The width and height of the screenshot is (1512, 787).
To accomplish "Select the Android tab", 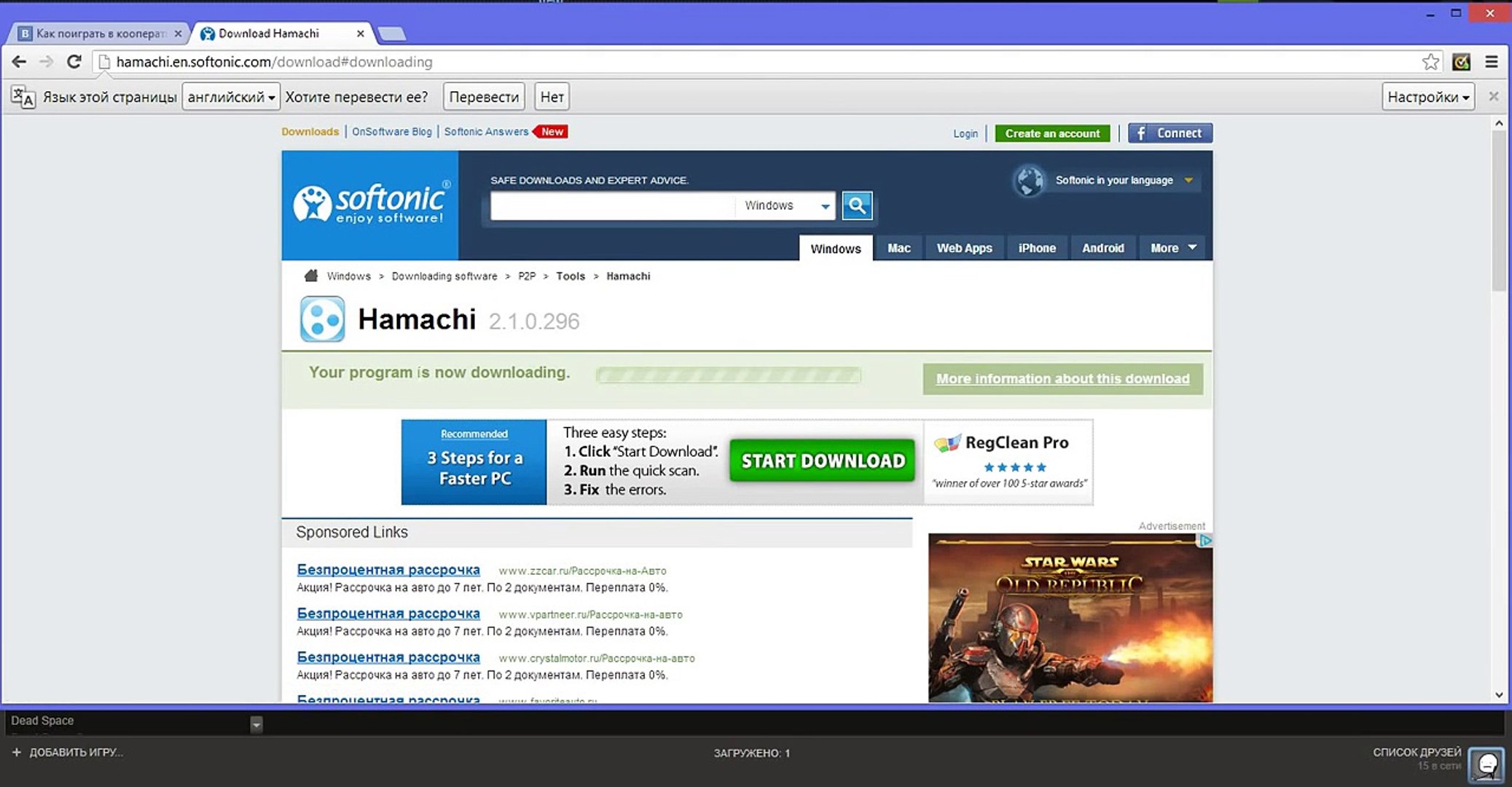I will click(1102, 248).
